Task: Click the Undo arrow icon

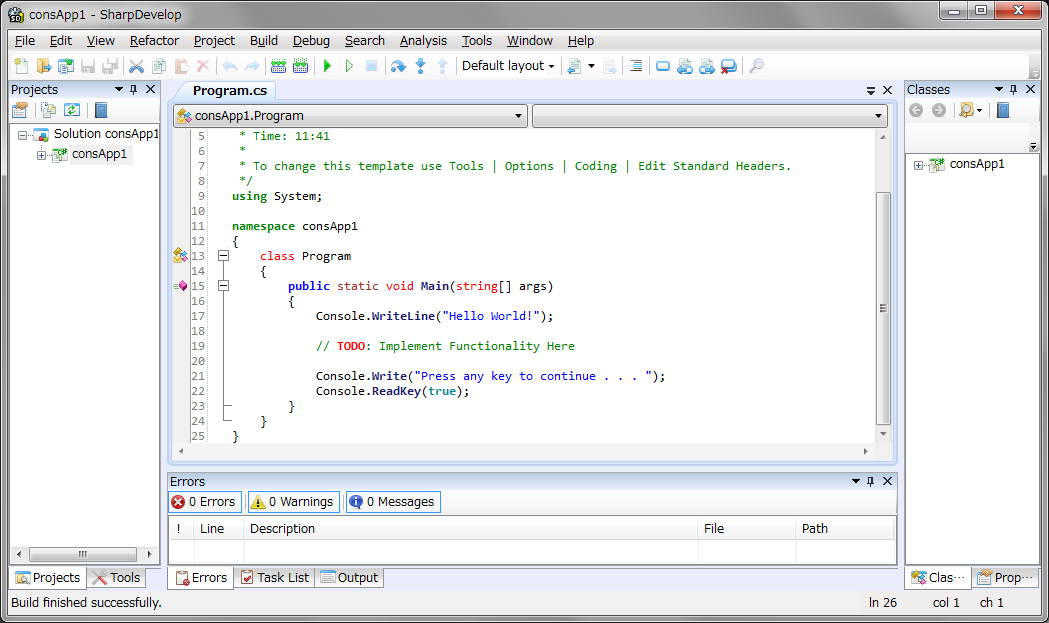Action: tap(228, 65)
